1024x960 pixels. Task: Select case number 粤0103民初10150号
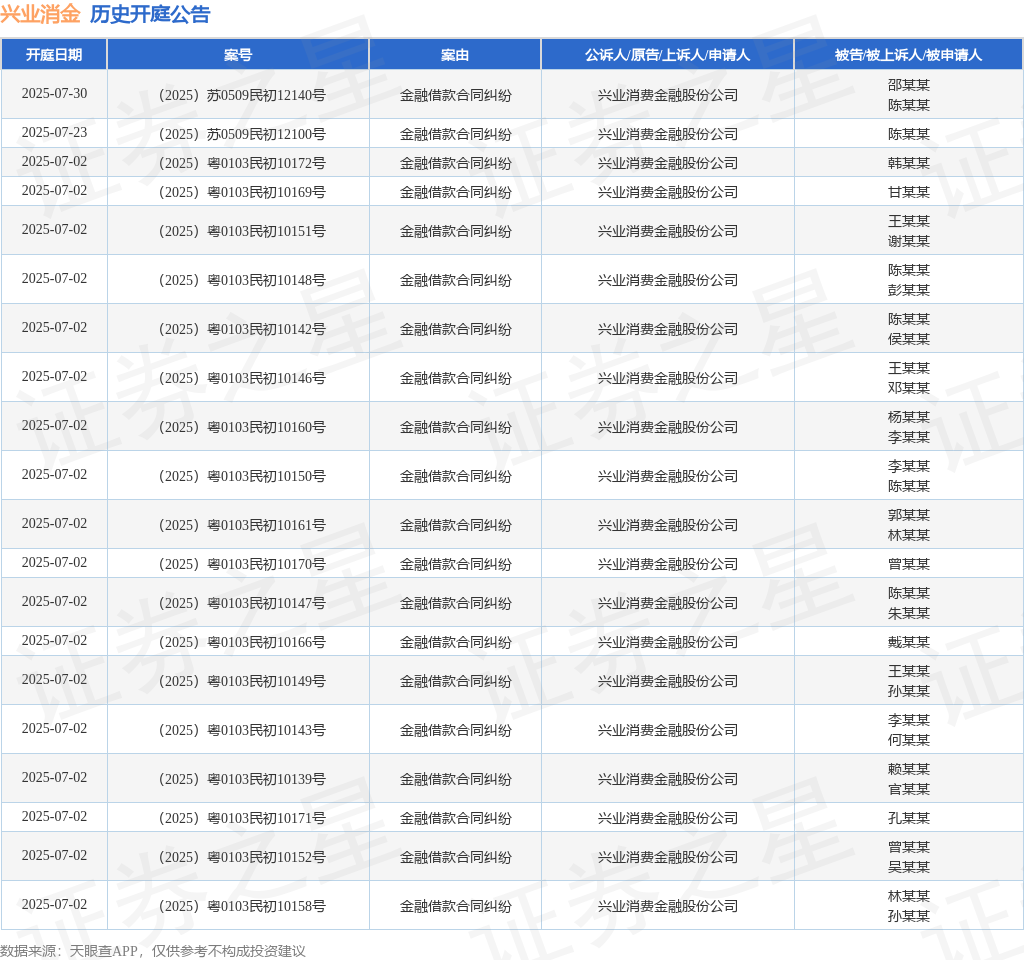coord(242,476)
